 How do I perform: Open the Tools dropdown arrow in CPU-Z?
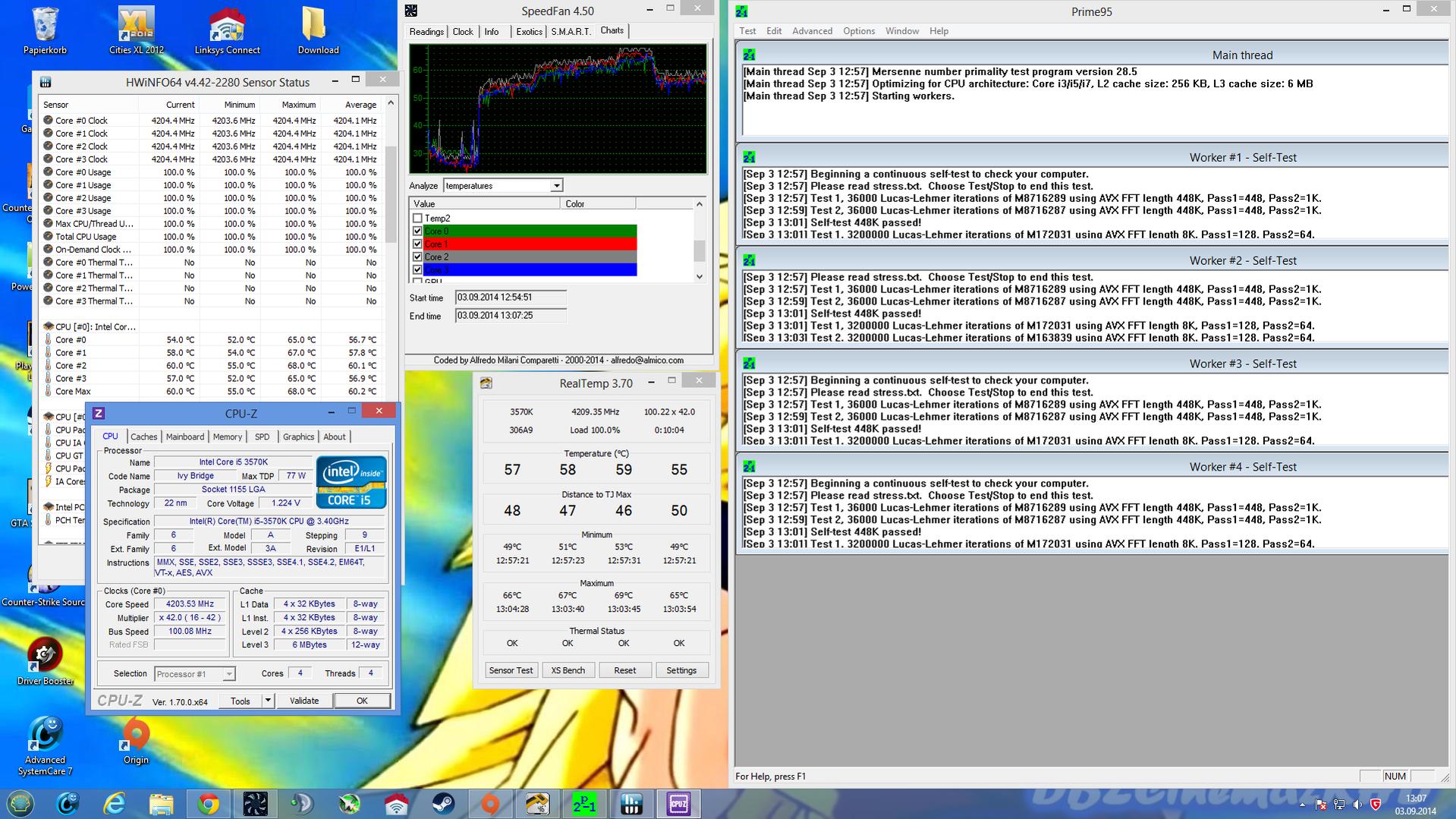[x=268, y=701]
